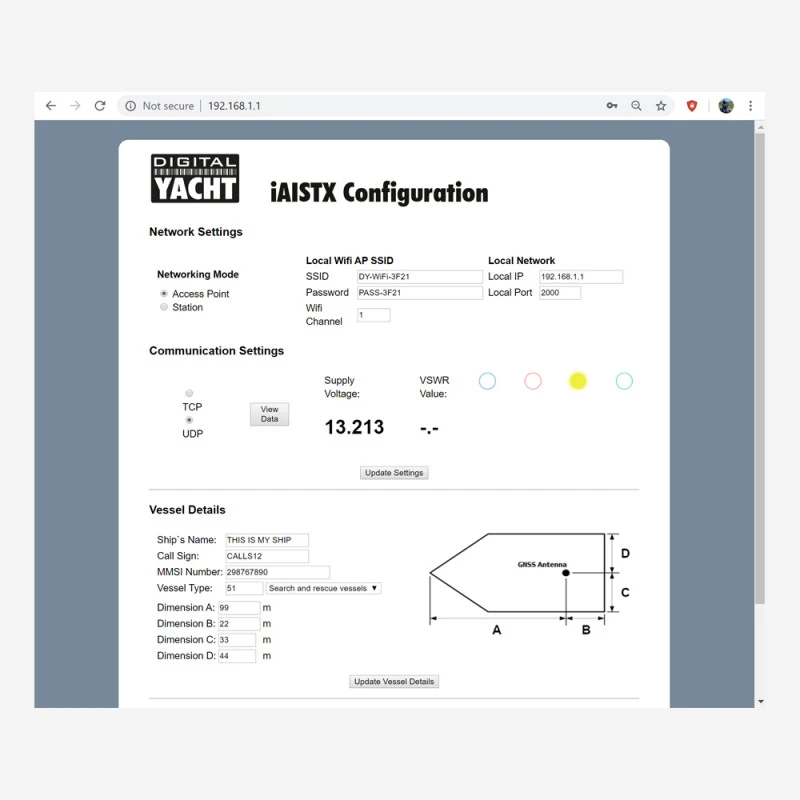This screenshot has height=800, width=800.
Task: Click the View Data button
Action: coord(269,414)
